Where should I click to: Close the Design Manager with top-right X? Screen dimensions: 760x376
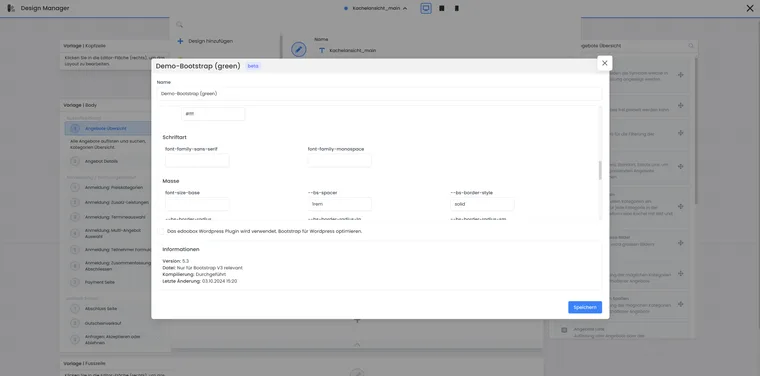[749, 8]
